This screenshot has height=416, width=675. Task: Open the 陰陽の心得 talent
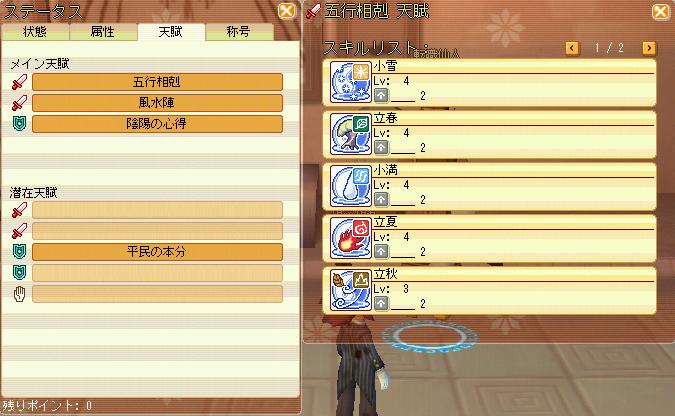[x=157, y=124]
